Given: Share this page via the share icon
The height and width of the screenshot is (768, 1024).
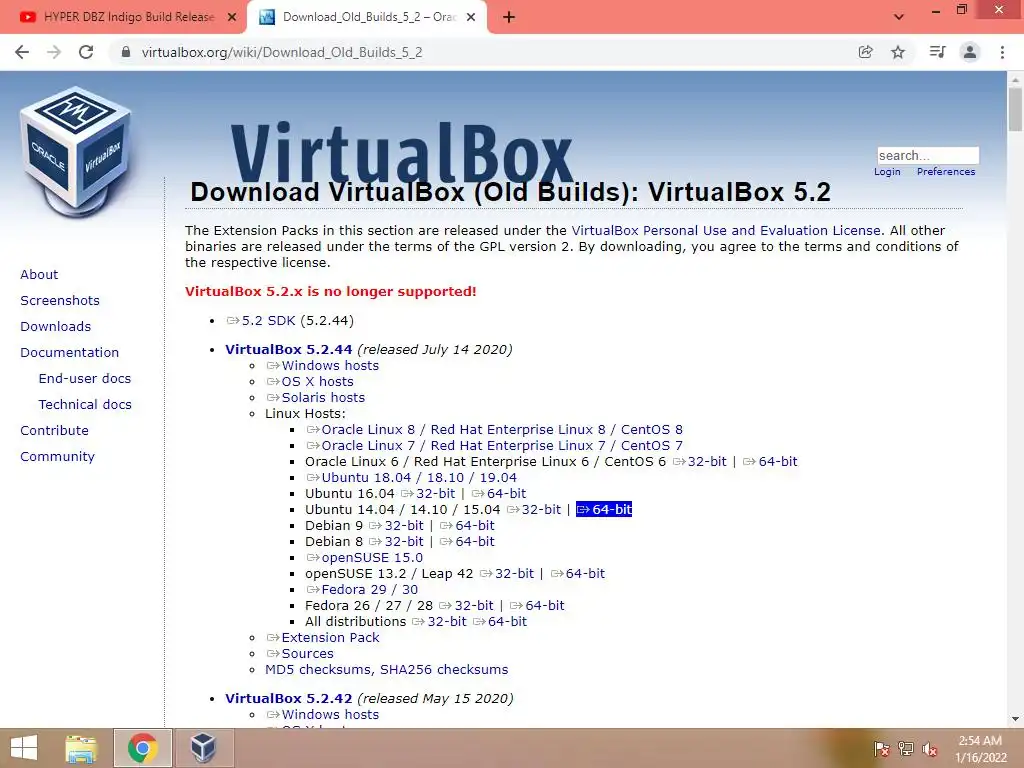Looking at the screenshot, I should click(x=866, y=52).
